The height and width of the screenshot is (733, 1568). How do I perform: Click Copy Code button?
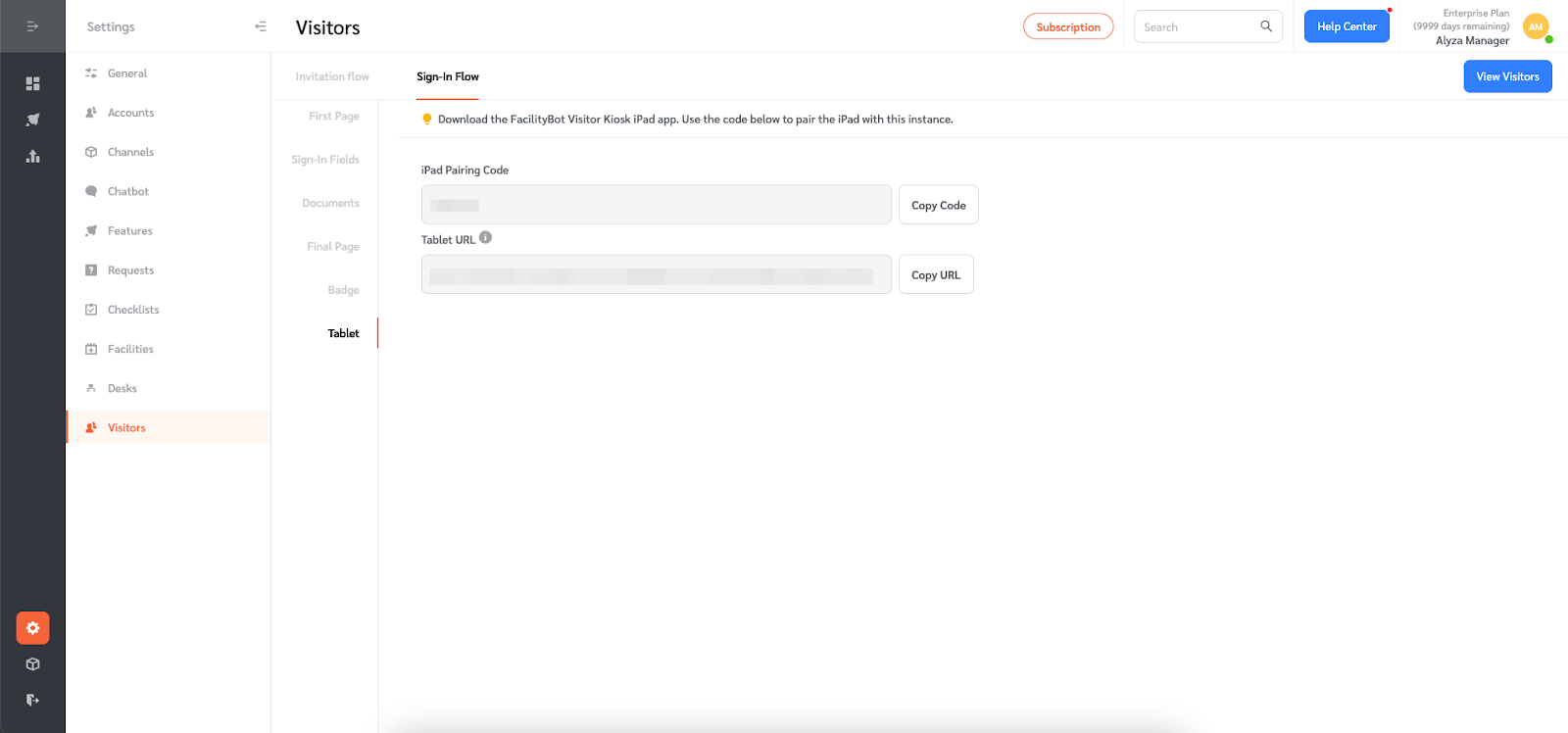point(939,205)
